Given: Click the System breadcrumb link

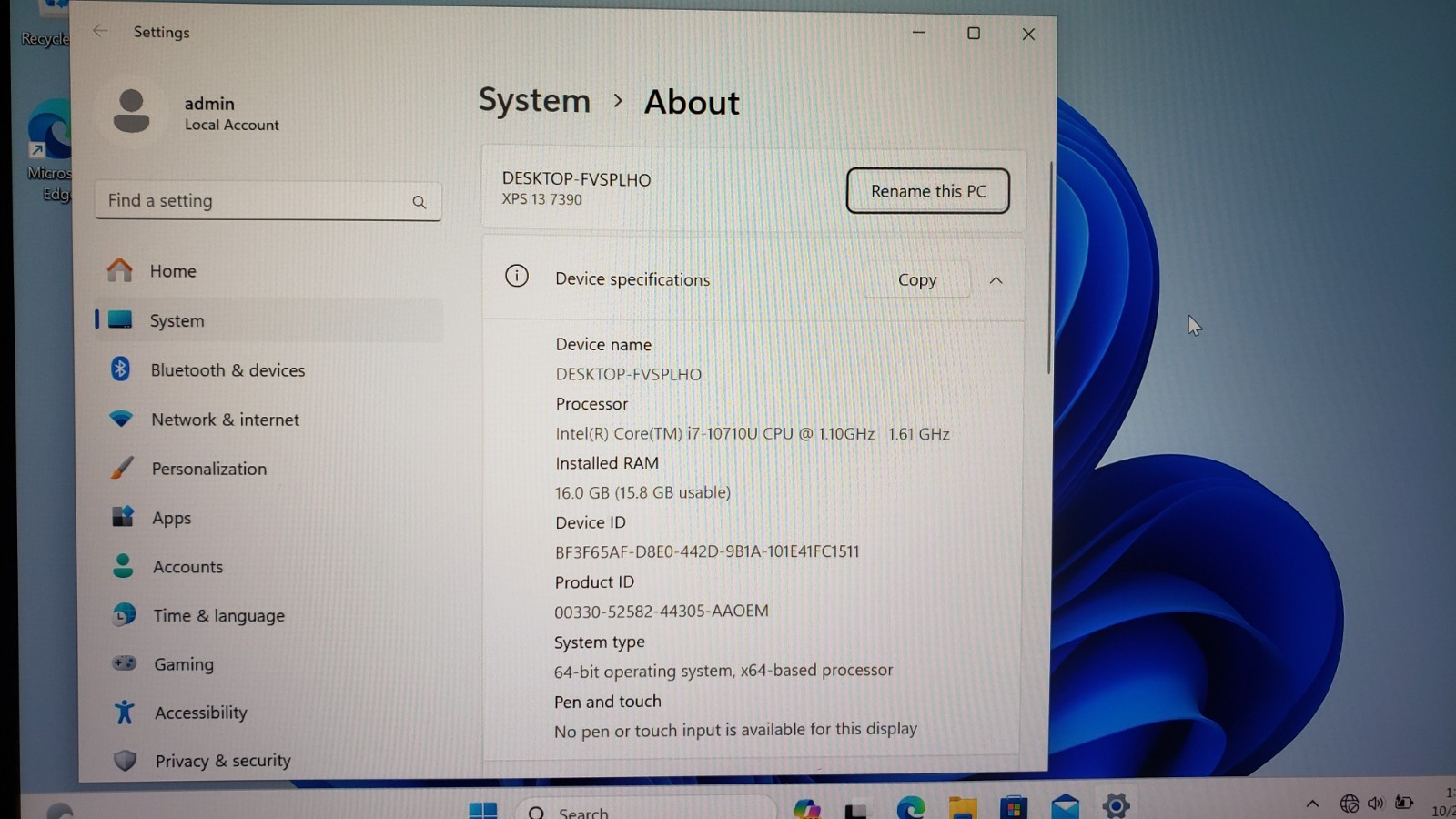Looking at the screenshot, I should 534,100.
